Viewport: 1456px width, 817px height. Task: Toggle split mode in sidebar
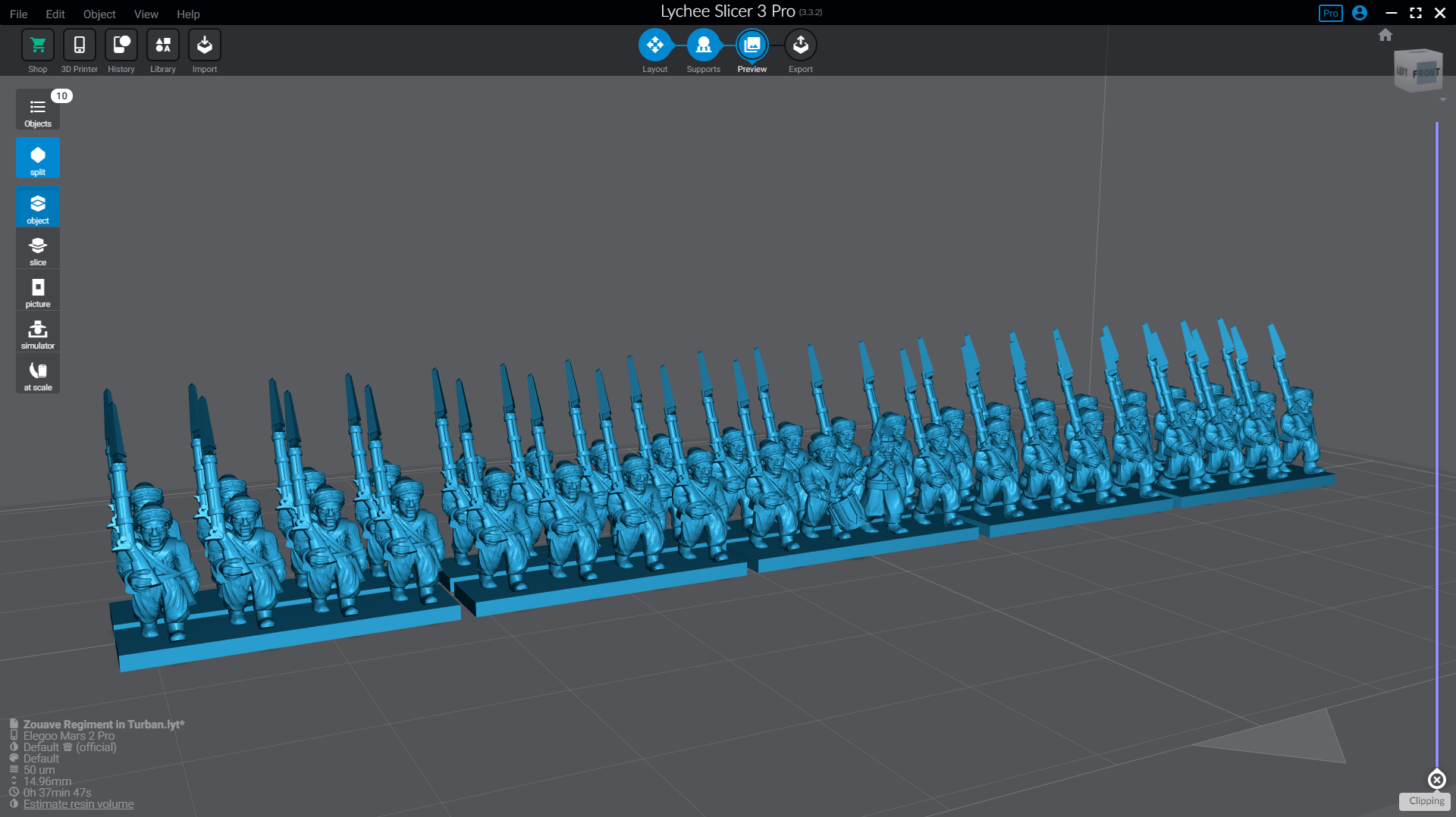coord(37,158)
